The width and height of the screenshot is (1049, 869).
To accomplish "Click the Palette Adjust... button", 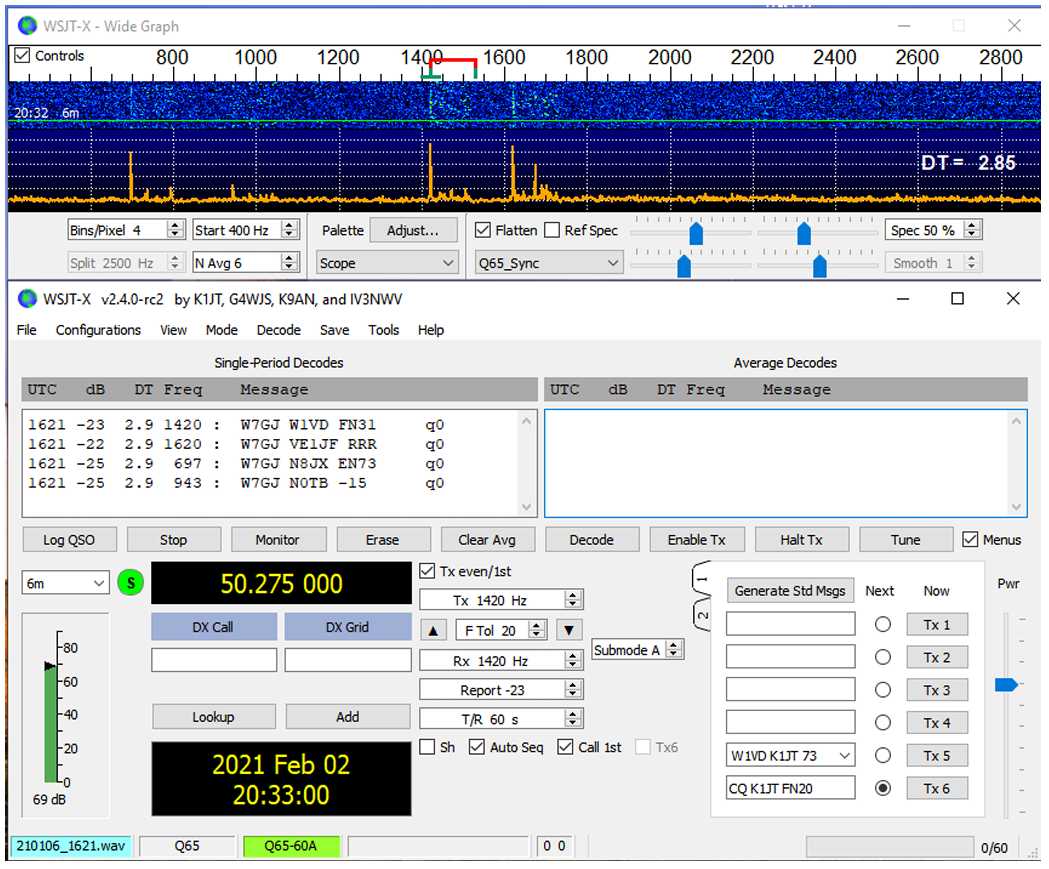I will 413,230.
